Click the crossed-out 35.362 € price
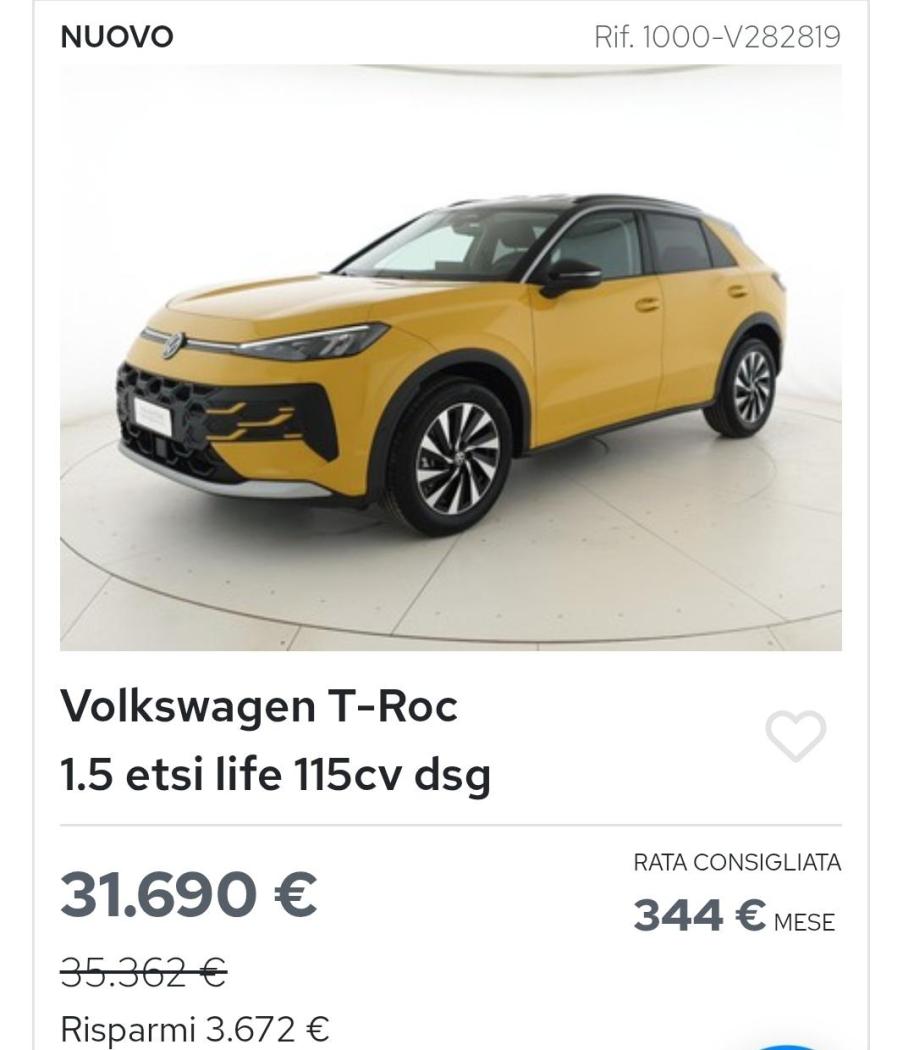The width and height of the screenshot is (914, 1050). click(x=144, y=972)
